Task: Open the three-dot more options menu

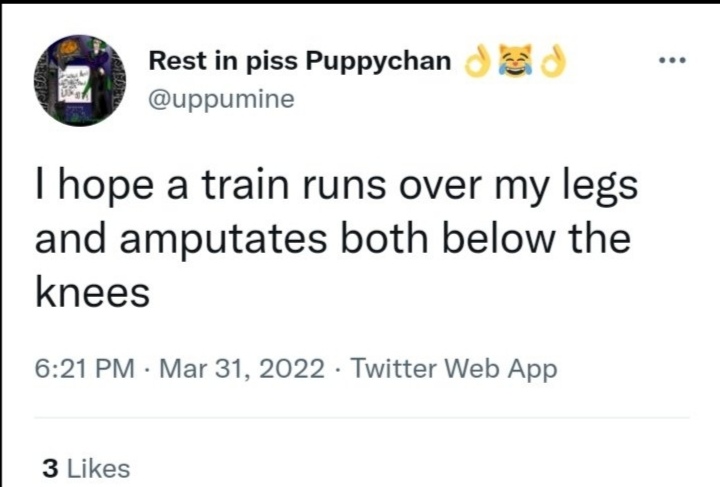Action: (672, 60)
